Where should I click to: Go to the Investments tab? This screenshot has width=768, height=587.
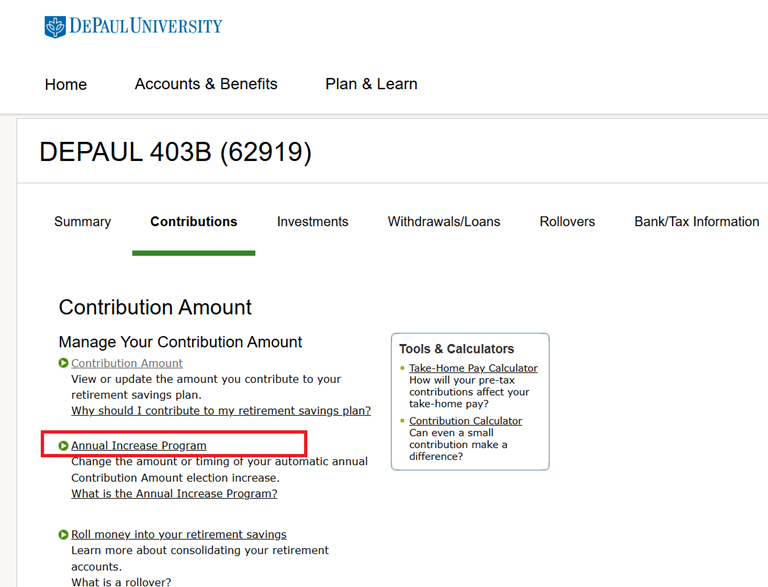[312, 222]
